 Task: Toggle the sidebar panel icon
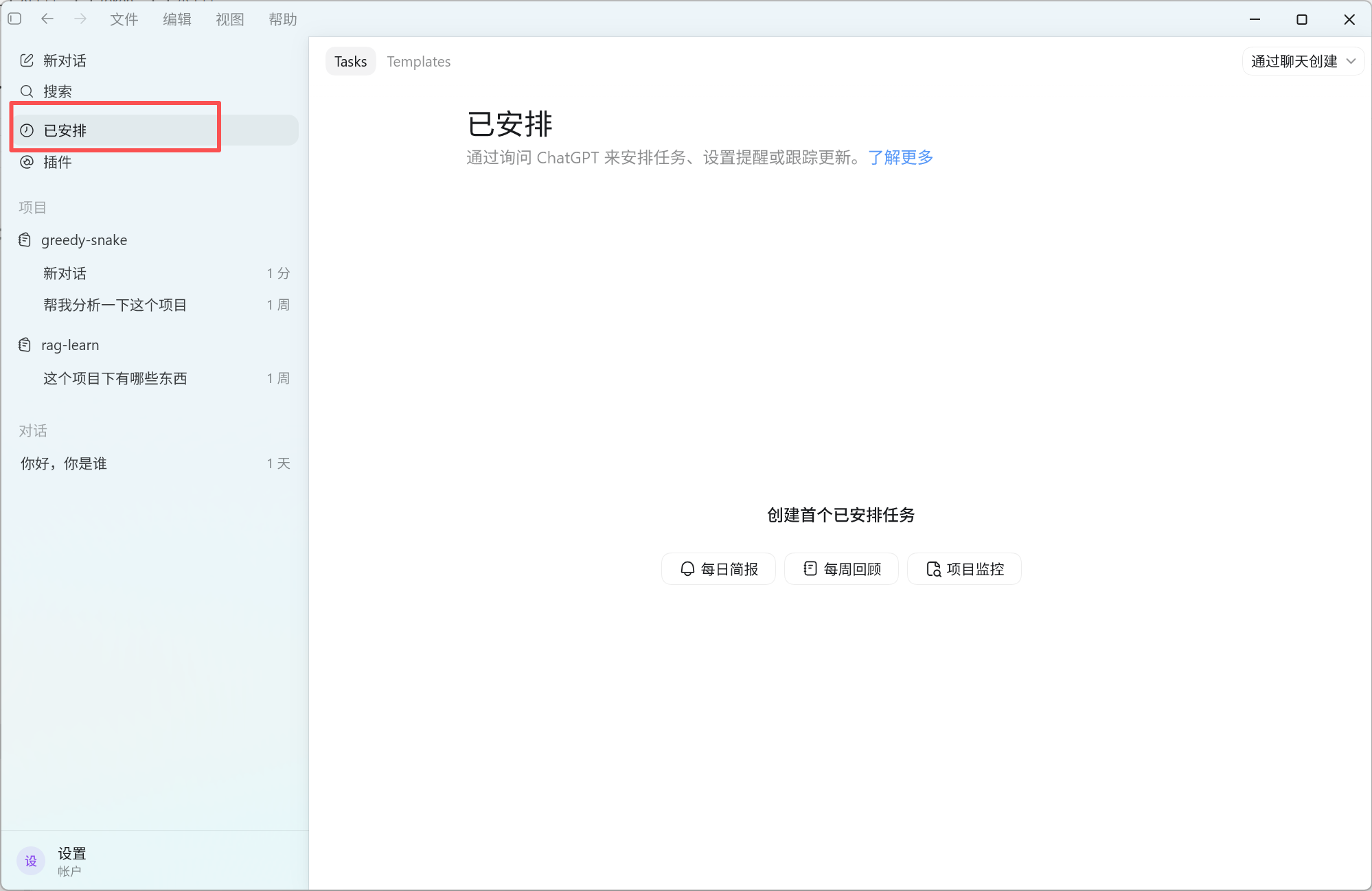coord(14,19)
